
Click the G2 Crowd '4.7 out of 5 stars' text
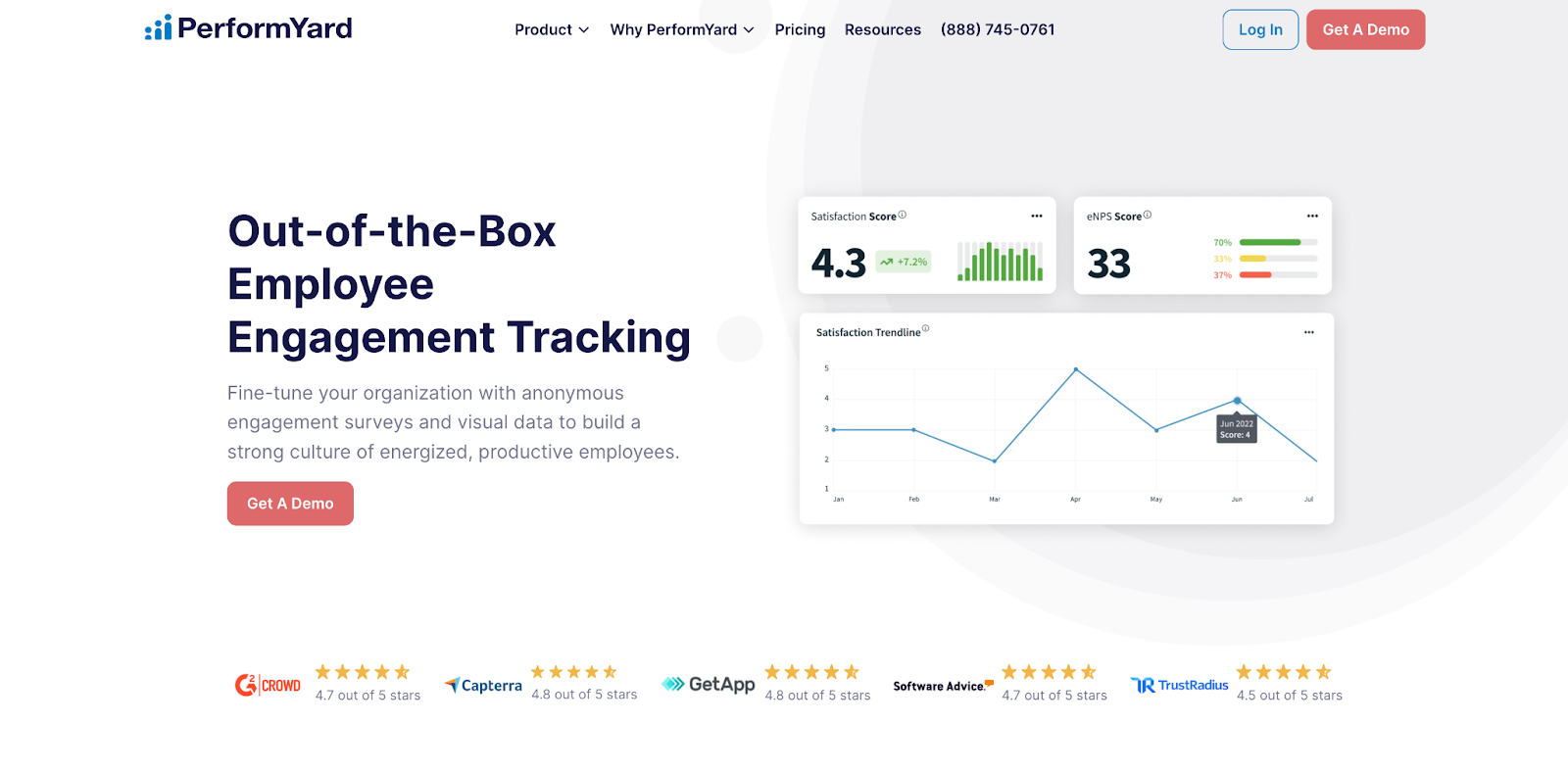(x=368, y=696)
